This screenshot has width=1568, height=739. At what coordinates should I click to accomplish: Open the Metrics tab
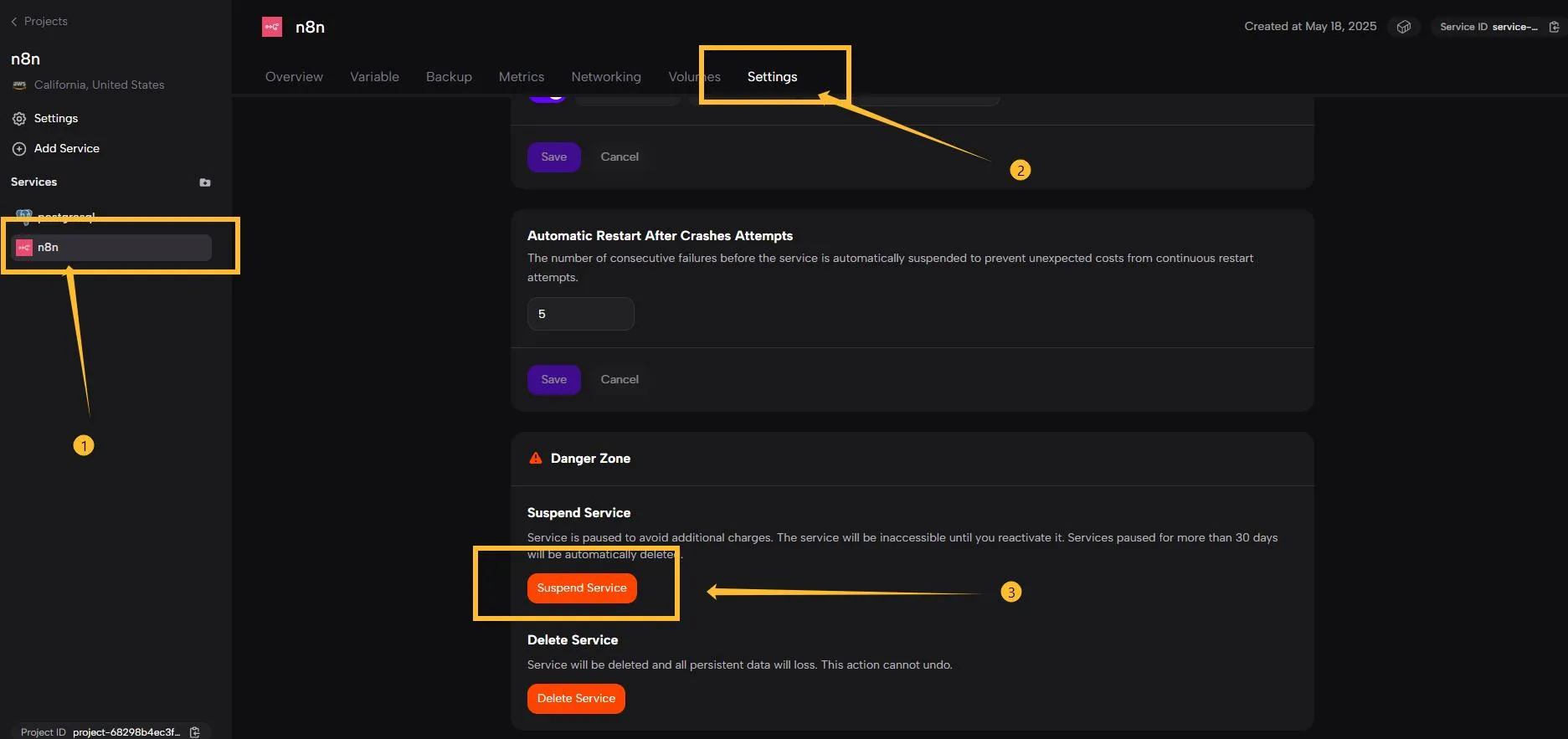click(521, 77)
